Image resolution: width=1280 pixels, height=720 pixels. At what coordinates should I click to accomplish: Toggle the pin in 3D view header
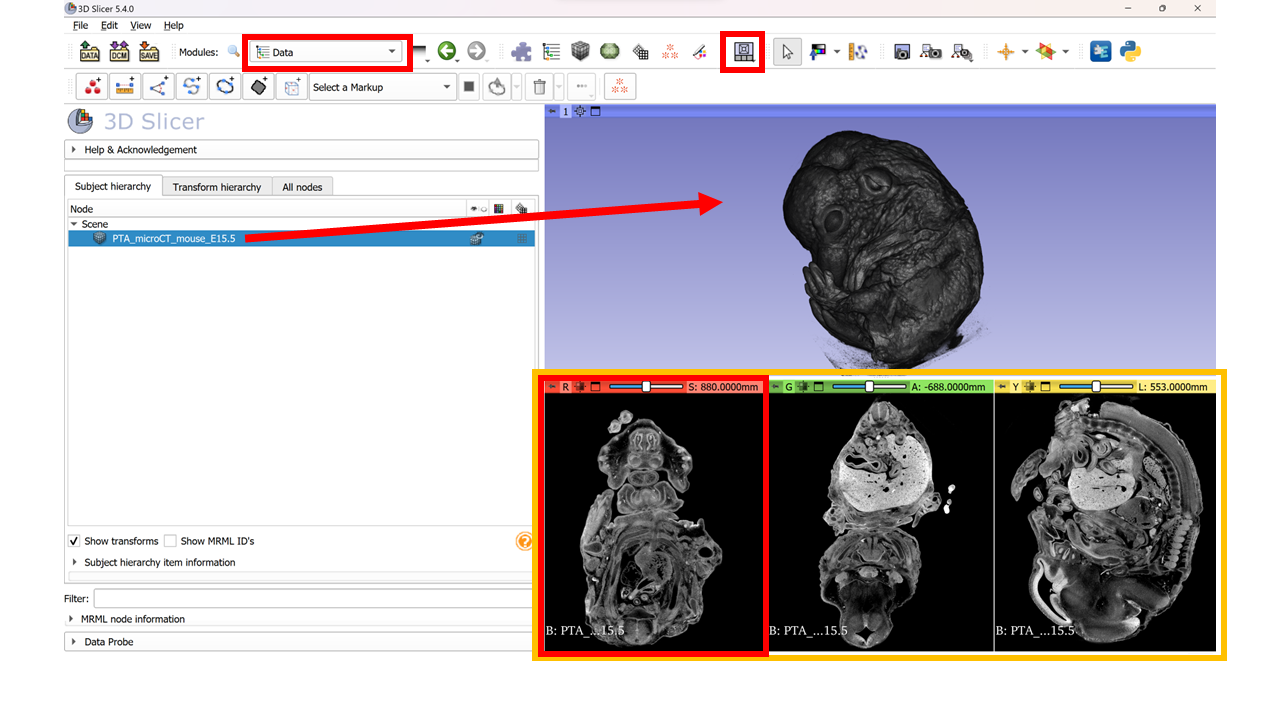pyautogui.click(x=551, y=111)
